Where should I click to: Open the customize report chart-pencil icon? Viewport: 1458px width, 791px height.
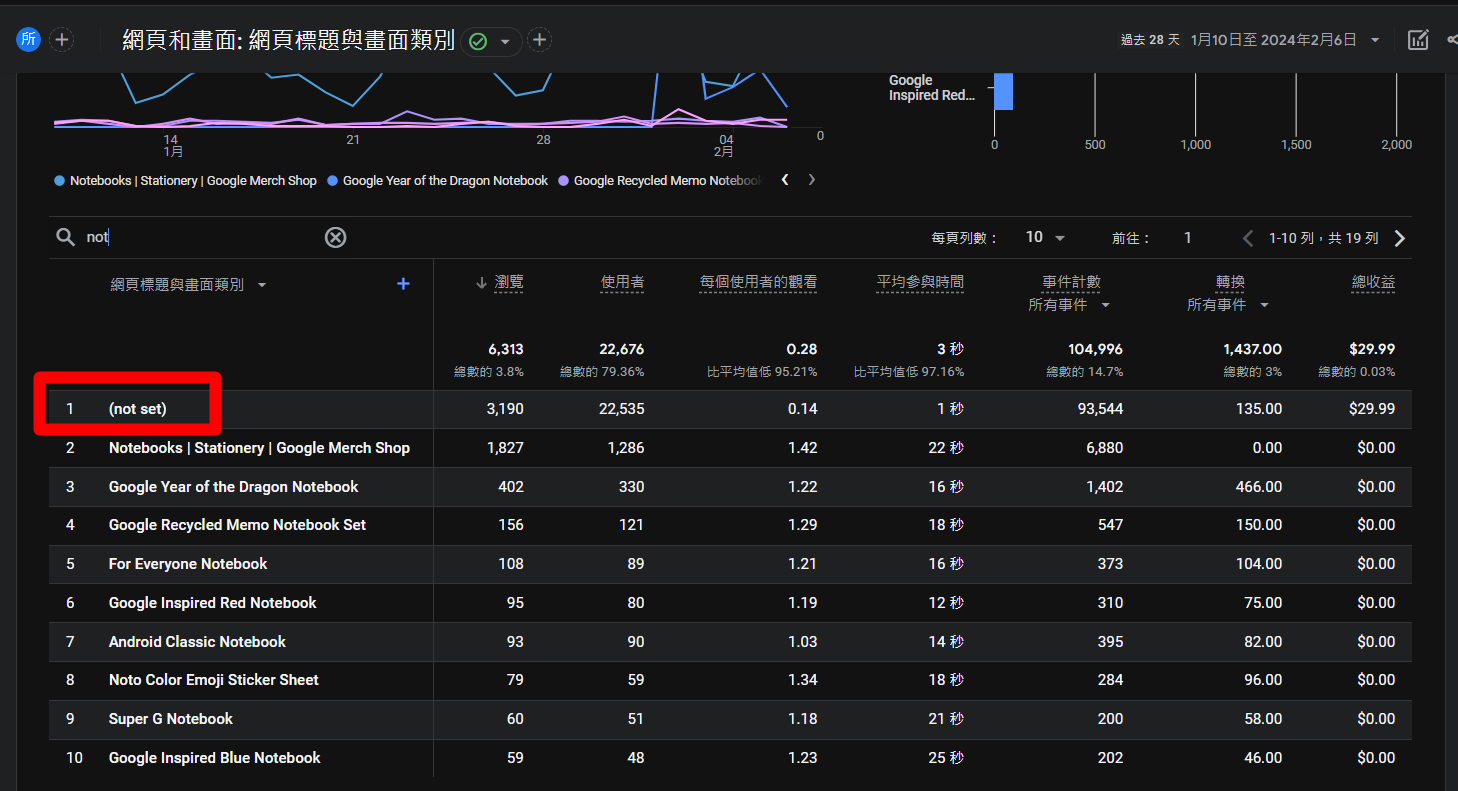click(1418, 40)
